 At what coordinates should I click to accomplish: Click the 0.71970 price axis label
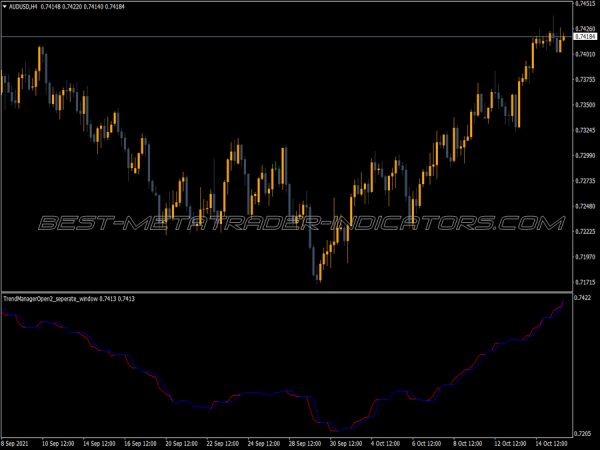(x=585, y=257)
